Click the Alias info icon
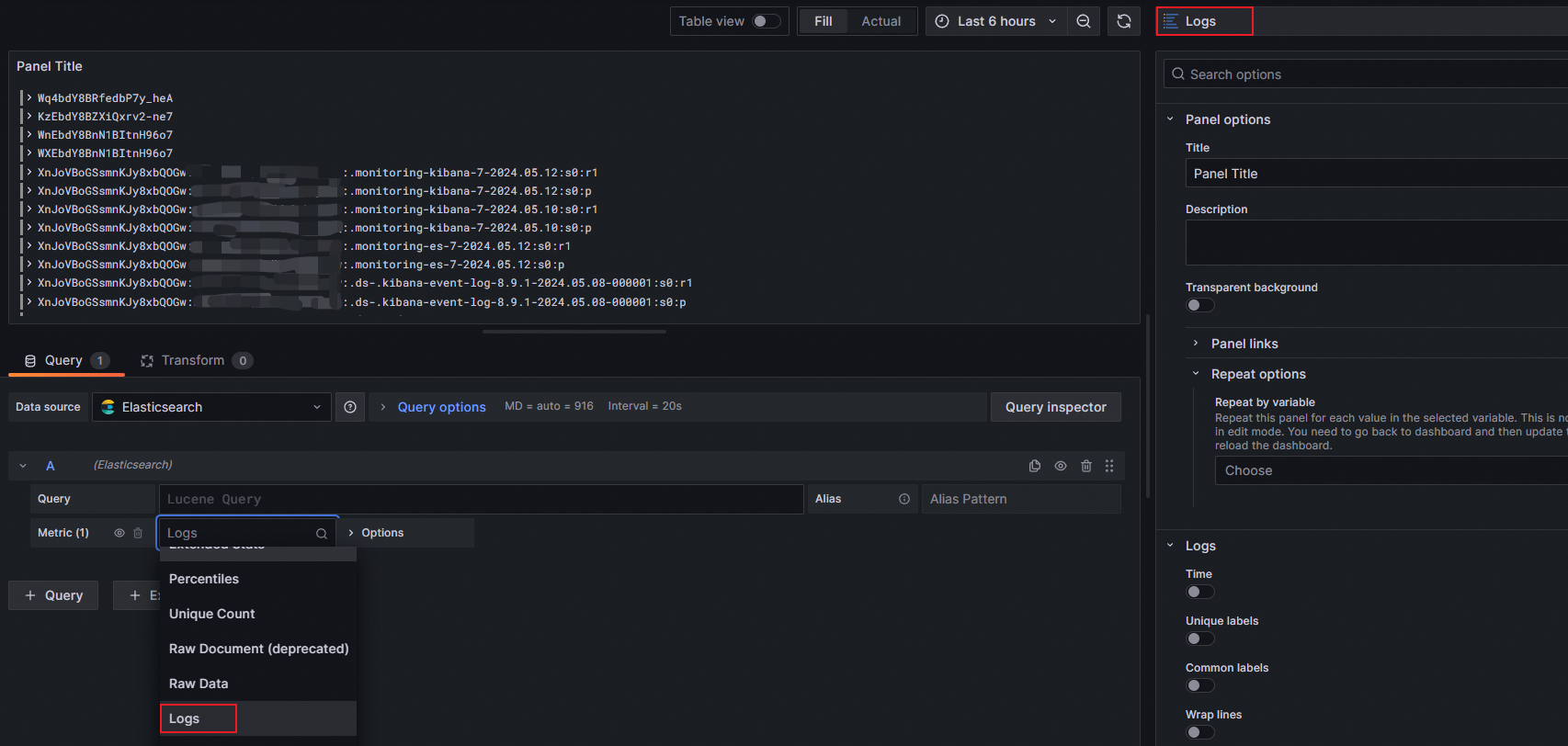Image resolution: width=1568 pixels, height=746 pixels. [904, 499]
